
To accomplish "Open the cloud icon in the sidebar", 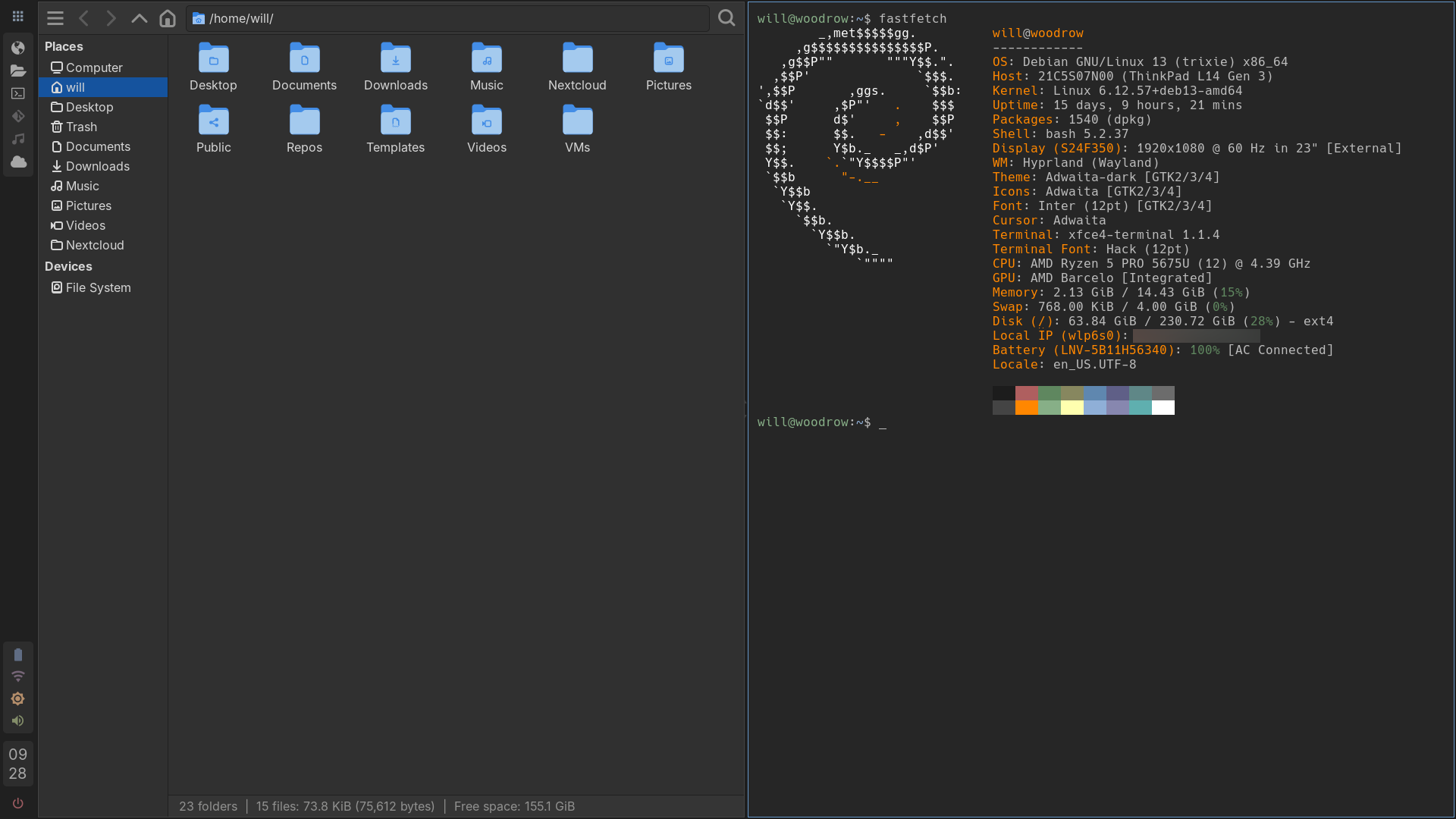I will click(x=18, y=162).
